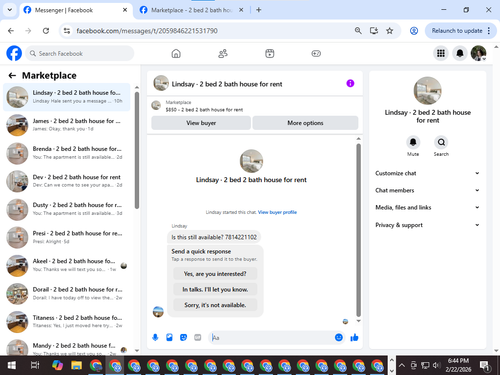
Task: Open the Facebook logo home link
Action: [x=14, y=53]
